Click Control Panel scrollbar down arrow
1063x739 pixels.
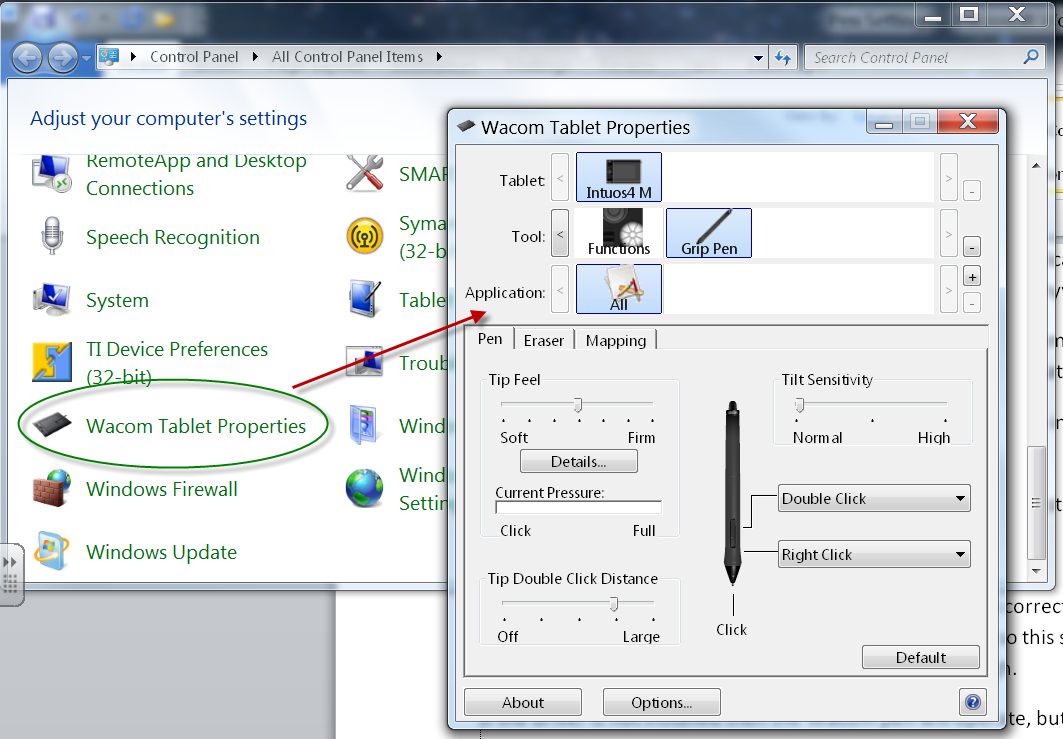pos(1036,571)
